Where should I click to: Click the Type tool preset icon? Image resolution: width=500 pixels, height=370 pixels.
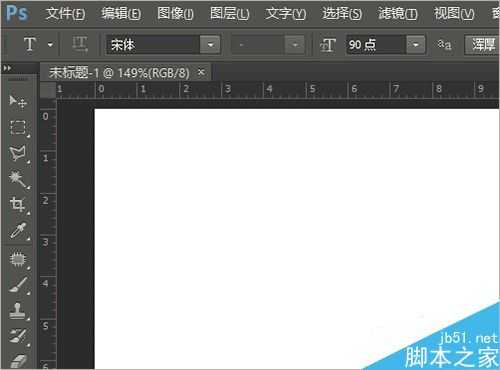pos(29,44)
